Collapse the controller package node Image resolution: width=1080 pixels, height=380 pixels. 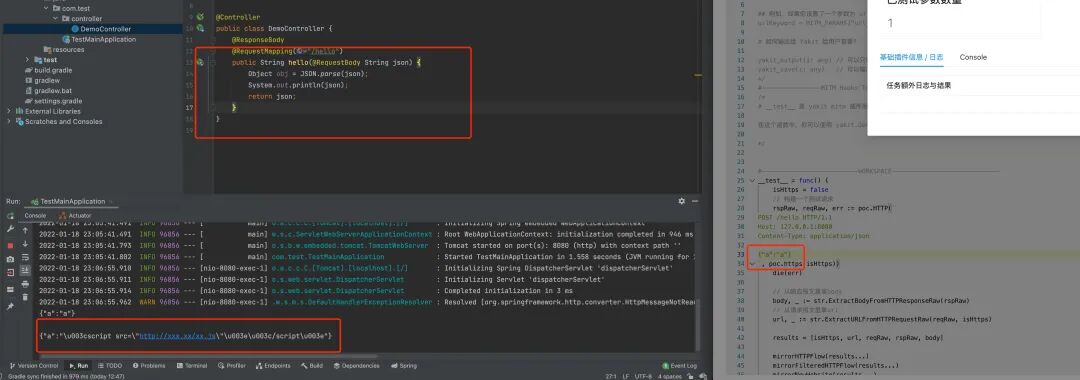56,19
